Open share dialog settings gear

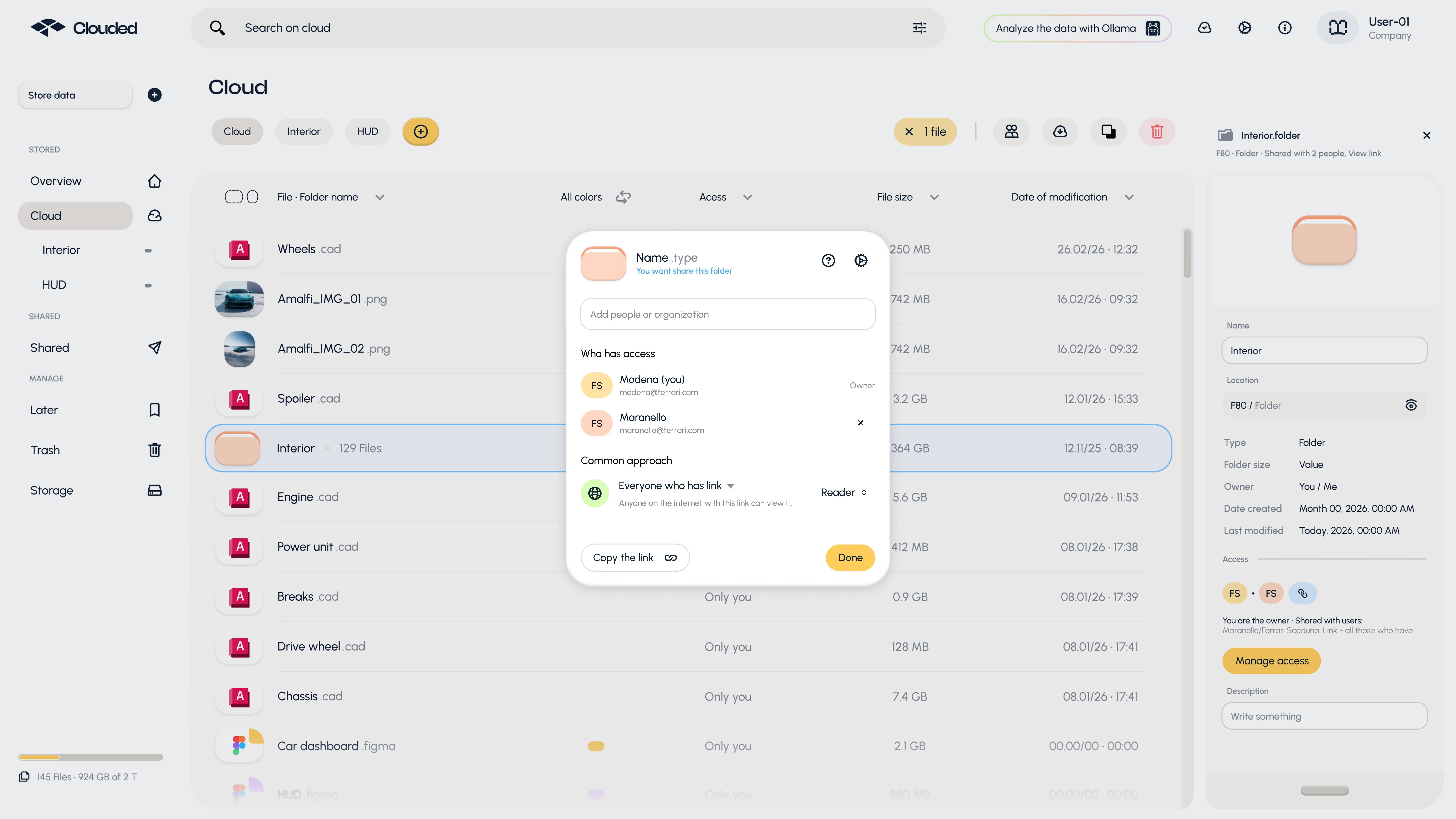point(861,260)
